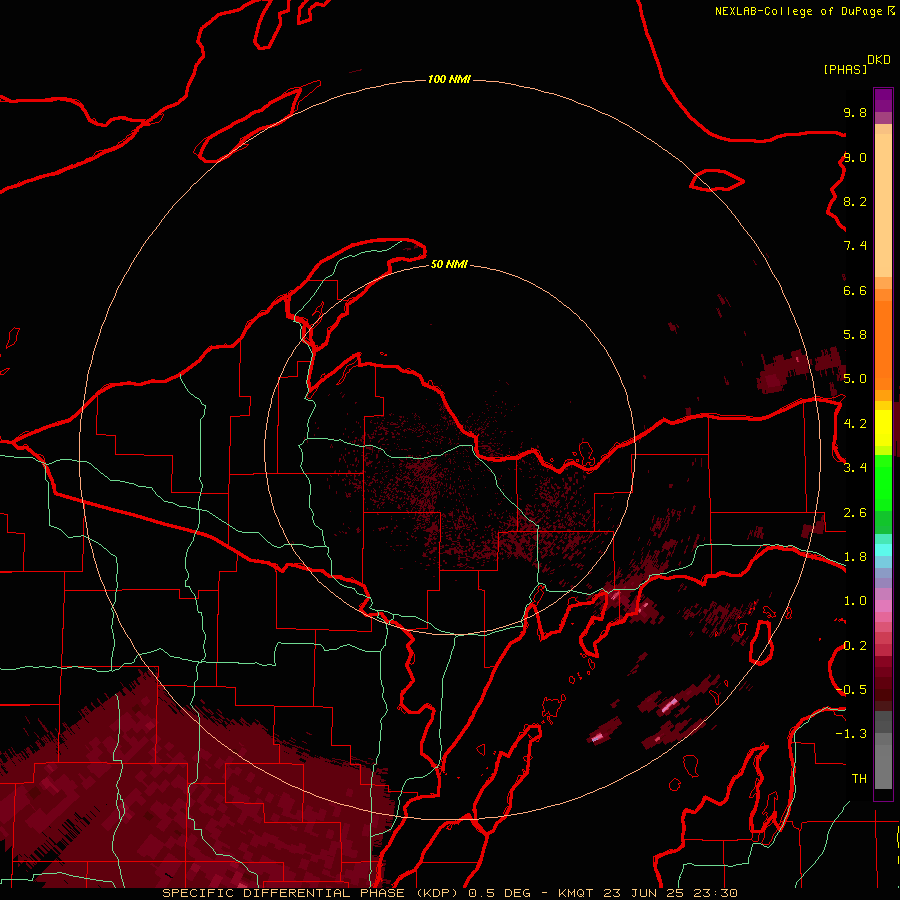This screenshot has width=900, height=900.
Task: Click the 2.6 color scale label
Action: coord(855,513)
